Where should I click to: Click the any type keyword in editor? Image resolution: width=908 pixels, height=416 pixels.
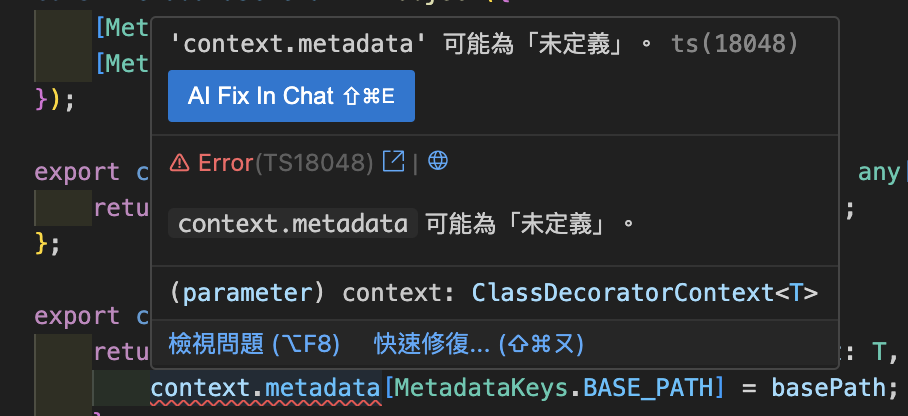879,172
